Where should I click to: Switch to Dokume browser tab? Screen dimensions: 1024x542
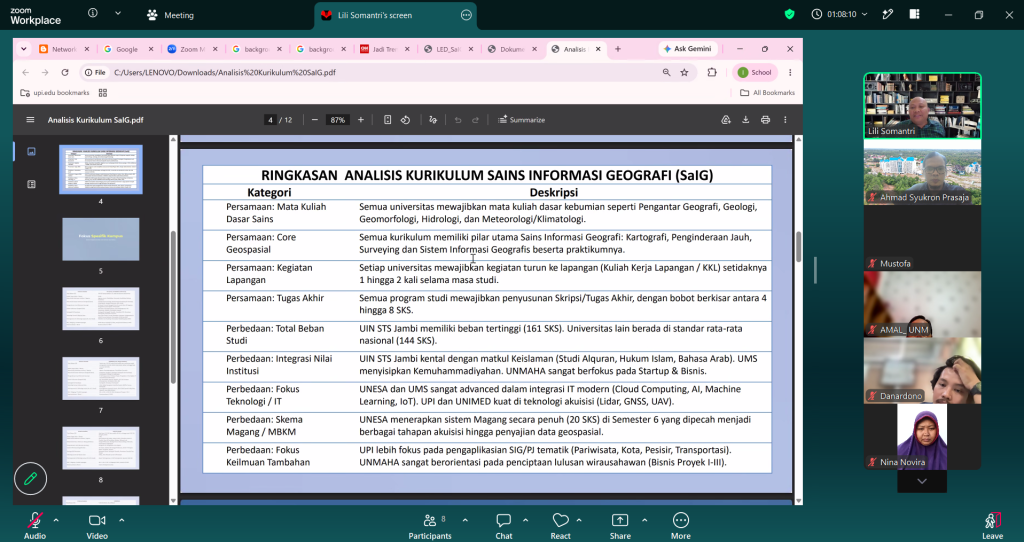[512, 49]
